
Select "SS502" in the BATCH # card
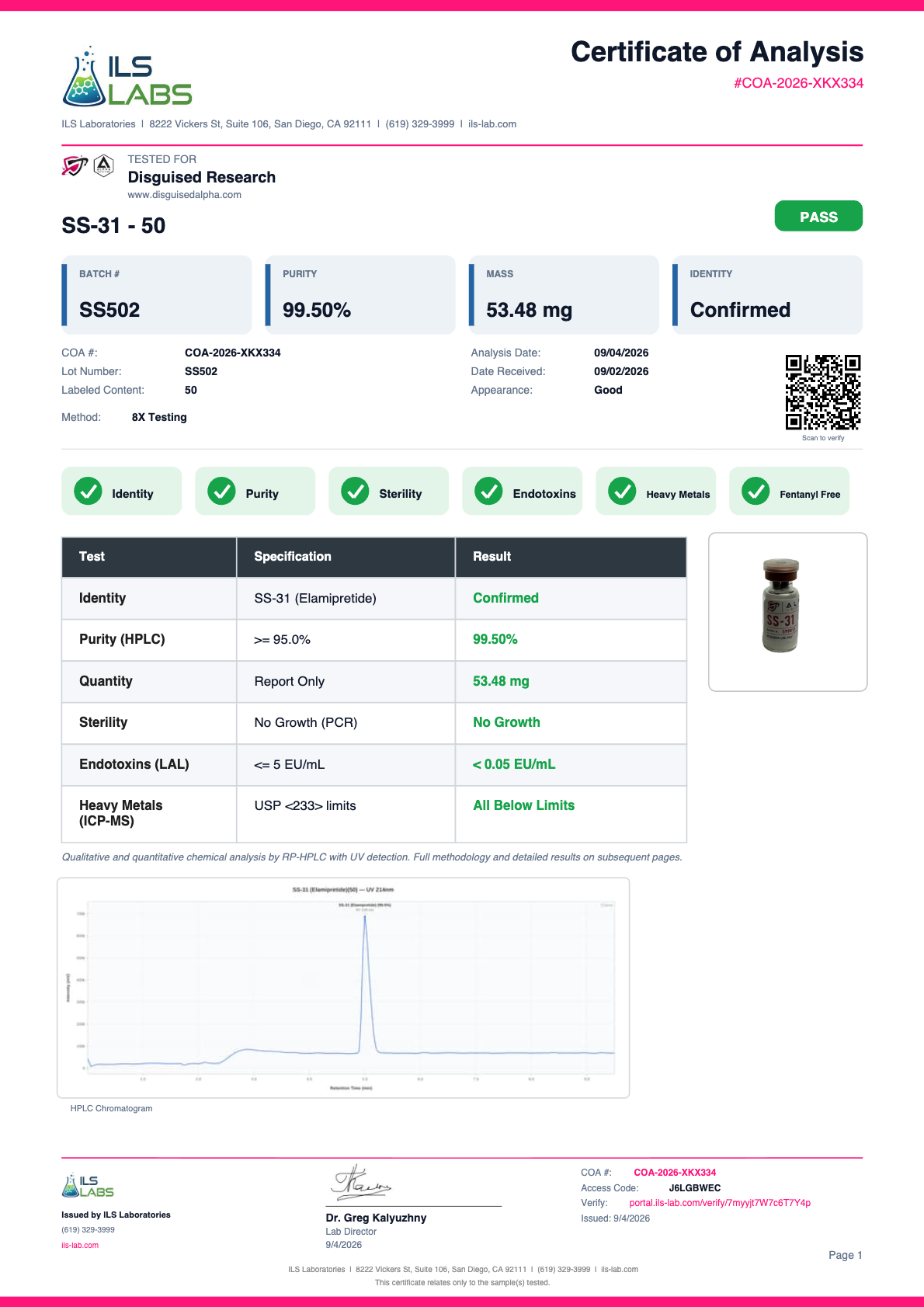tap(109, 310)
